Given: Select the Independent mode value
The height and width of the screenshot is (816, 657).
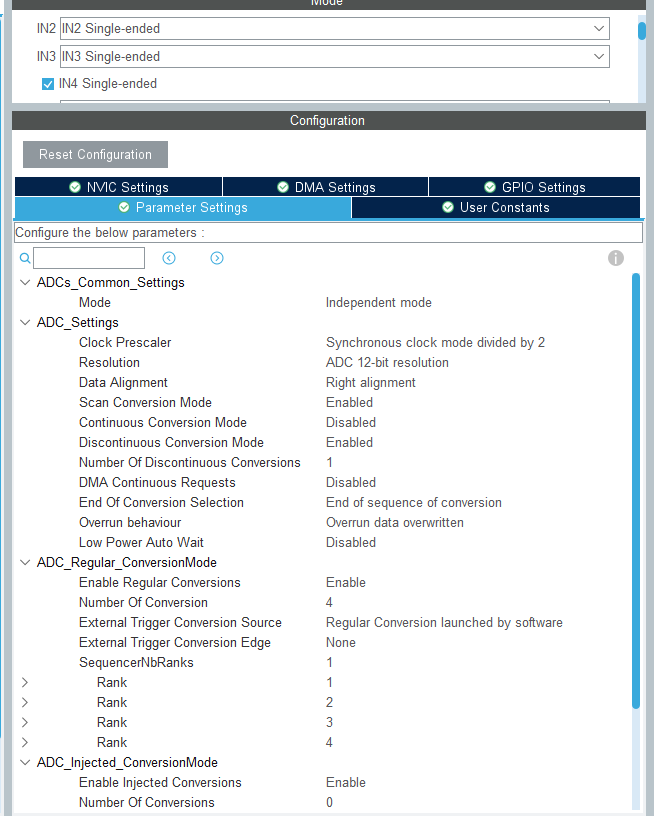Looking at the screenshot, I should point(378,303).
